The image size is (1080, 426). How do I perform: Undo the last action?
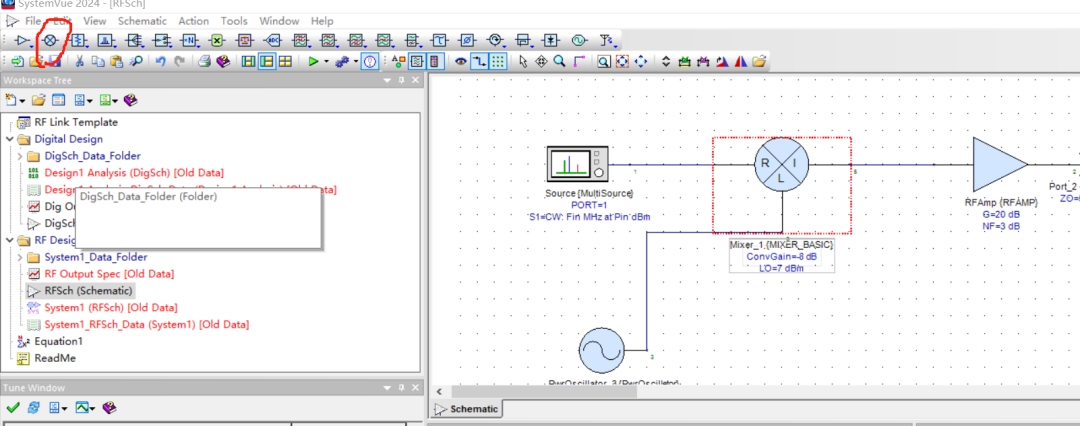pos(160,61)
